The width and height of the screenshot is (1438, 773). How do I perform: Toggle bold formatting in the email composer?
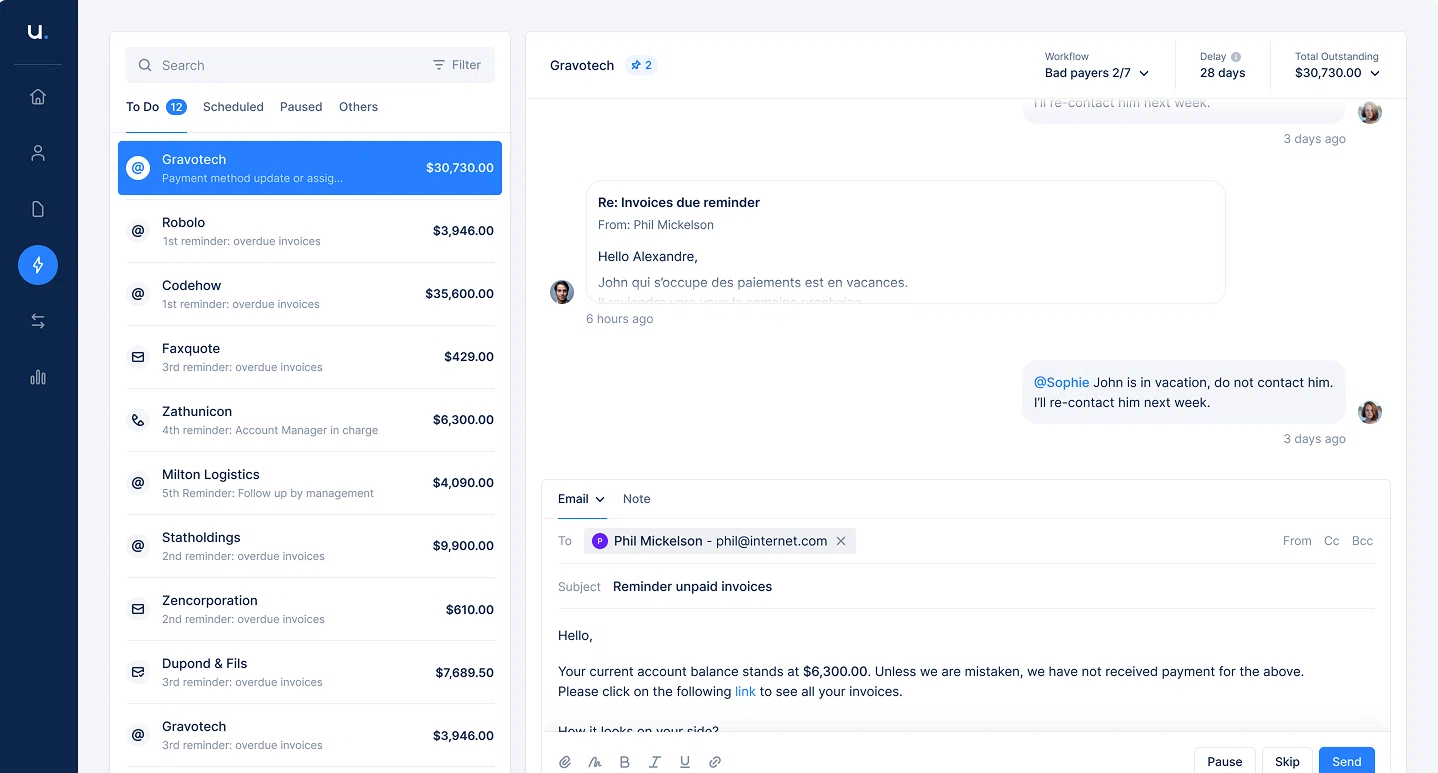pos(625,761)
